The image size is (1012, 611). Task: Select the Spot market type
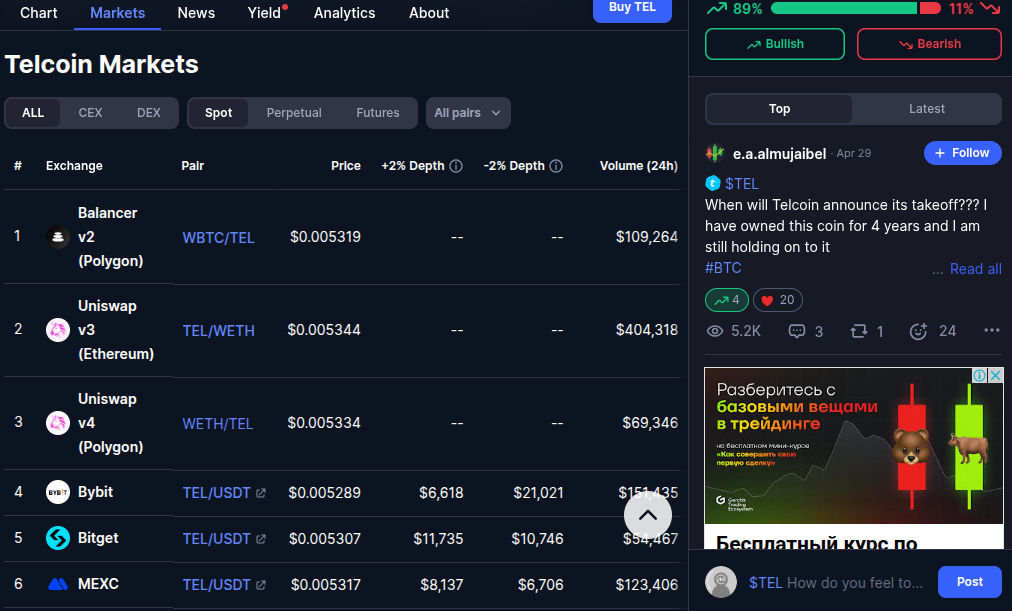coord(218,113)
